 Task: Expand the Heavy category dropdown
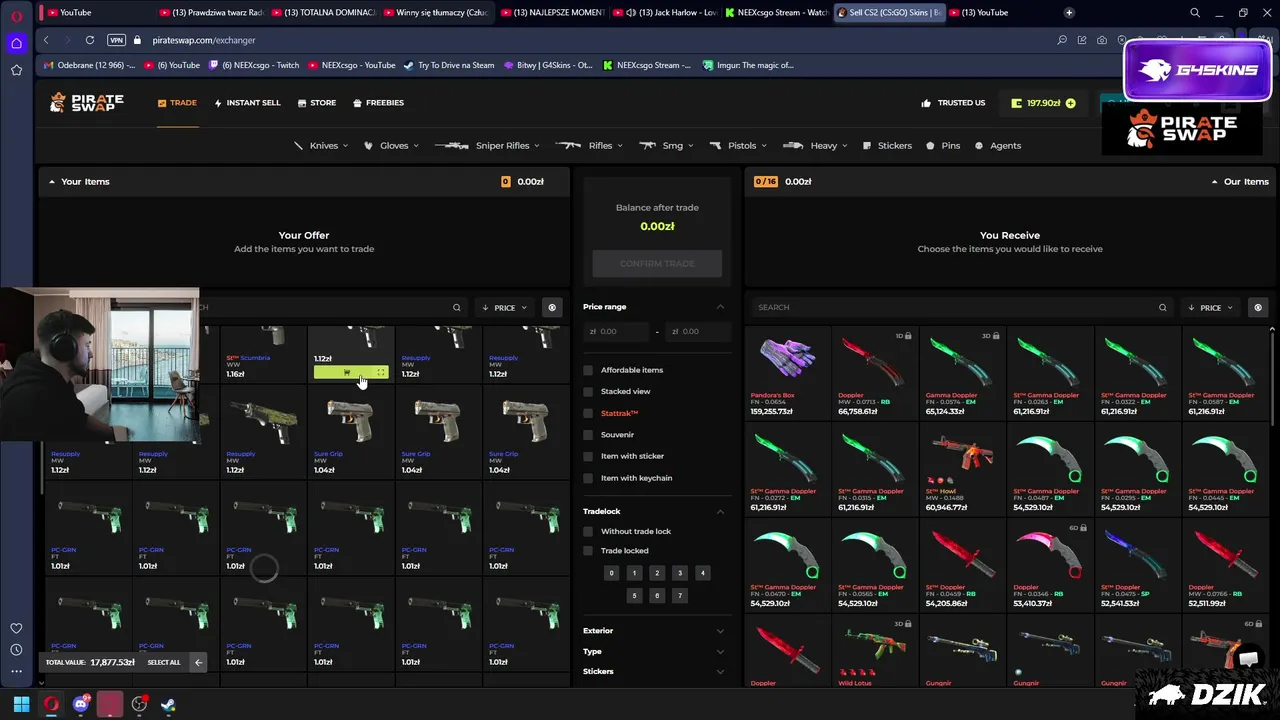pos(815,146)
